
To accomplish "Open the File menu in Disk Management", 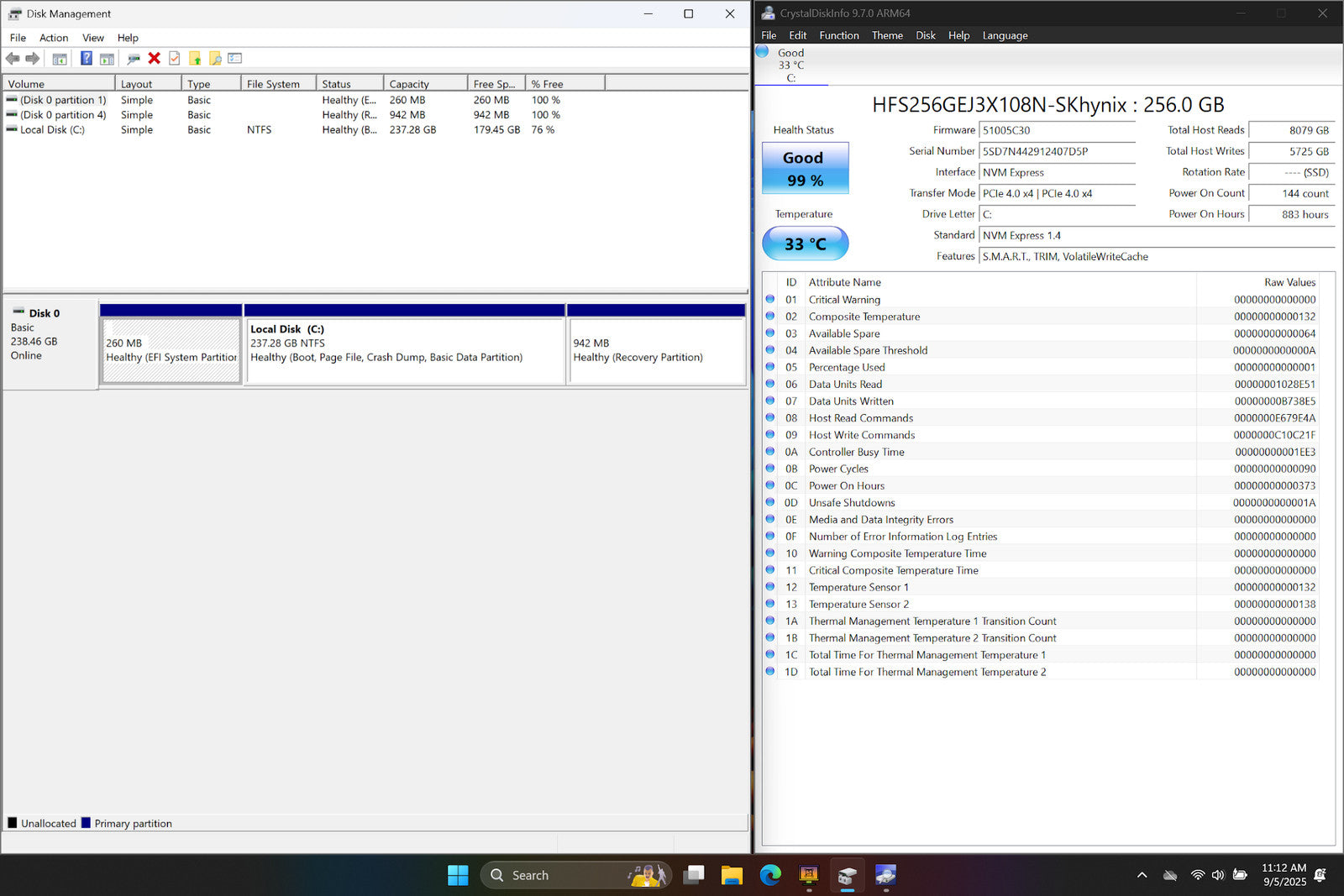I will [18, 38].
